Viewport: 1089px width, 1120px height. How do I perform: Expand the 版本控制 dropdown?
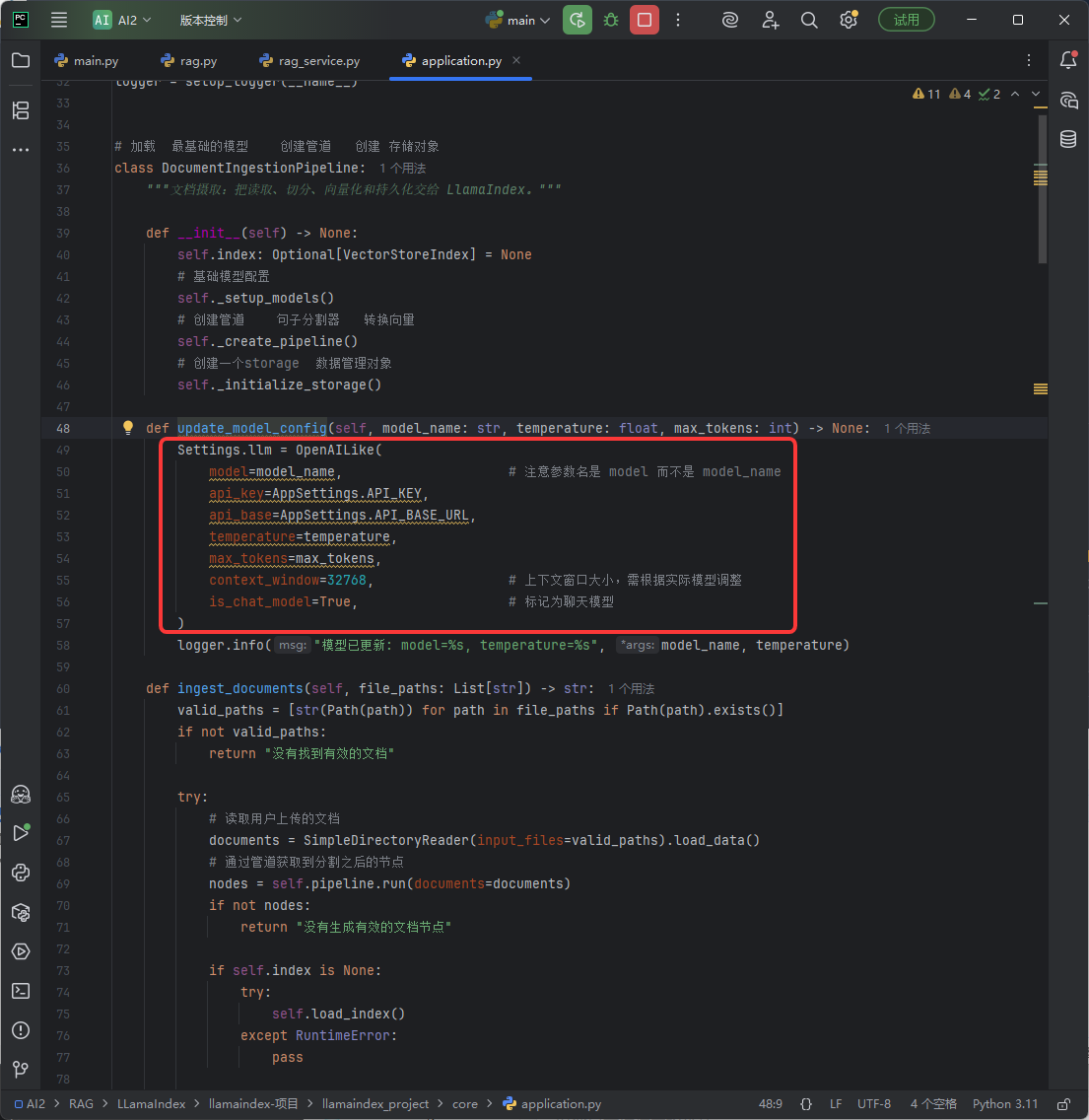(x=211, y=20)
